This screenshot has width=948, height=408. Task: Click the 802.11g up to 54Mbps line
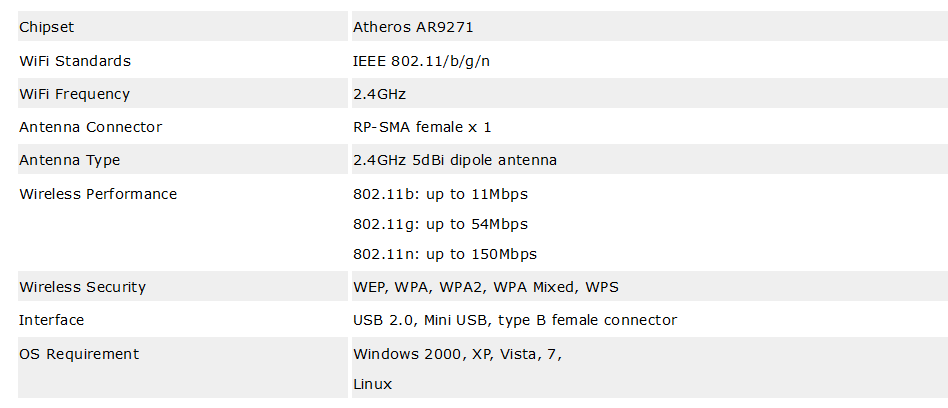(x=440, y=224)
